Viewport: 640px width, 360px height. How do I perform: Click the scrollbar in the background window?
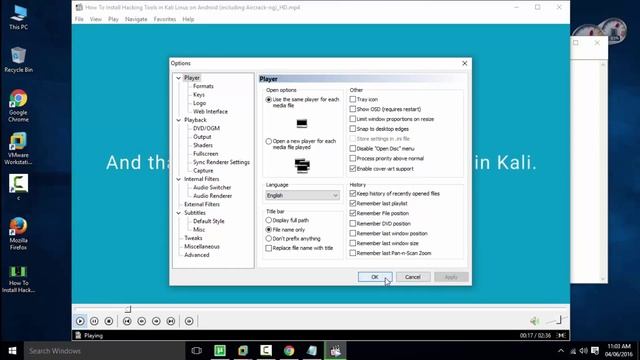point(603,171)
